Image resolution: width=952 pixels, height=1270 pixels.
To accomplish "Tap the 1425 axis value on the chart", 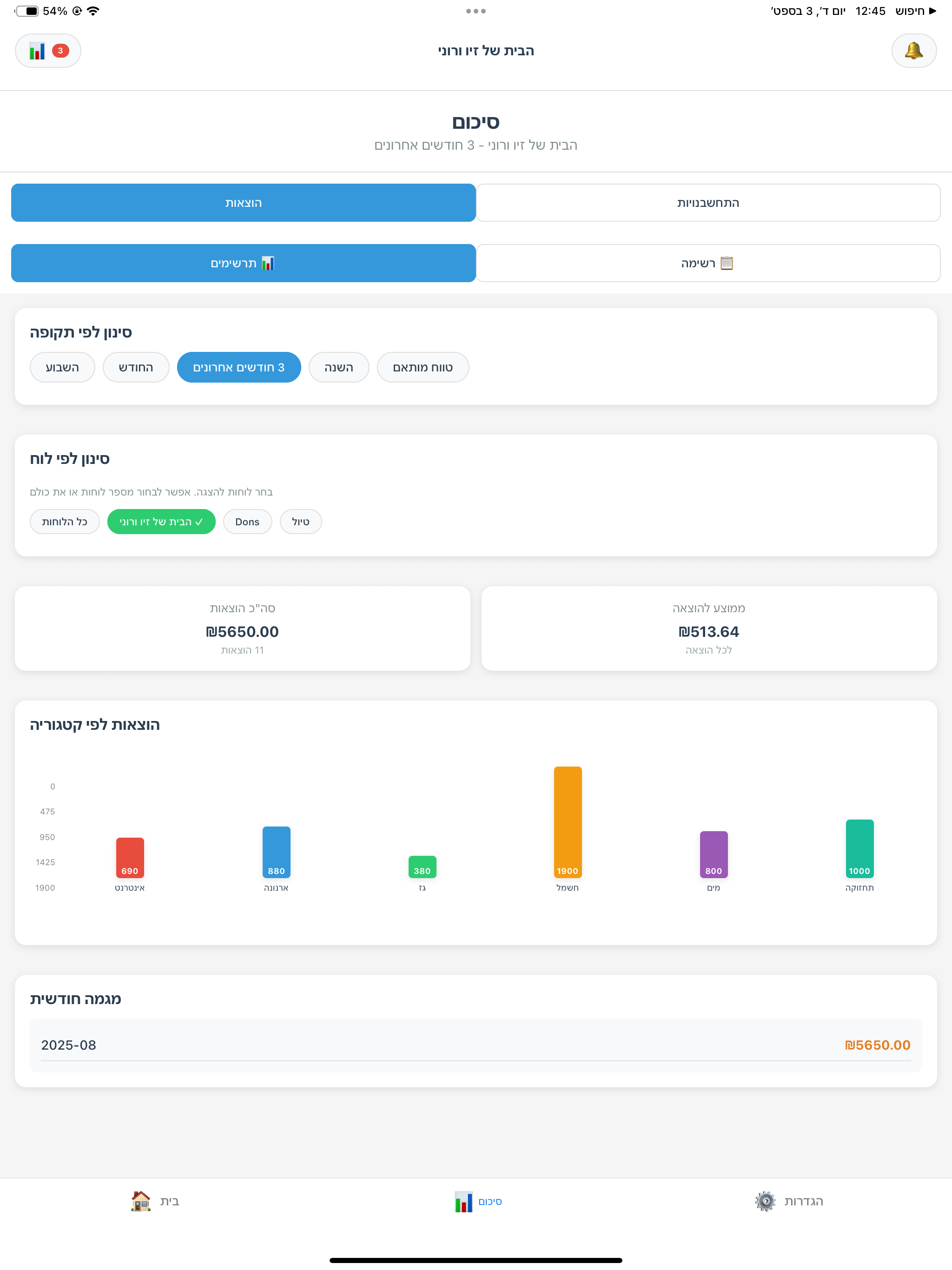I will click(46, 862).
